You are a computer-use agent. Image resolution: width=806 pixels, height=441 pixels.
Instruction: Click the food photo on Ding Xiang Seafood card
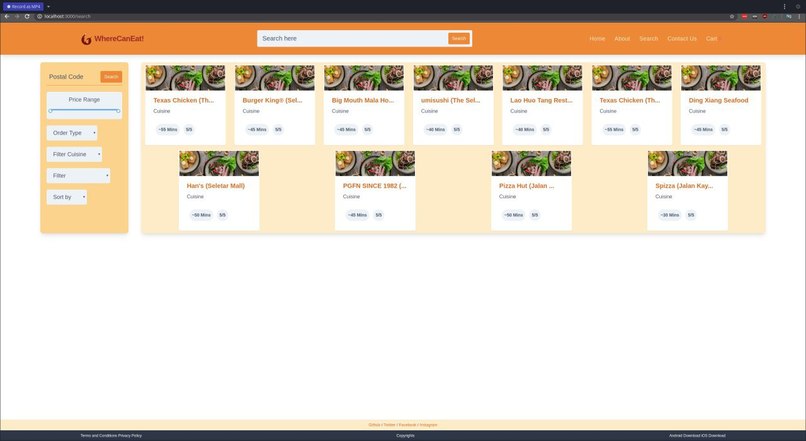721,78
